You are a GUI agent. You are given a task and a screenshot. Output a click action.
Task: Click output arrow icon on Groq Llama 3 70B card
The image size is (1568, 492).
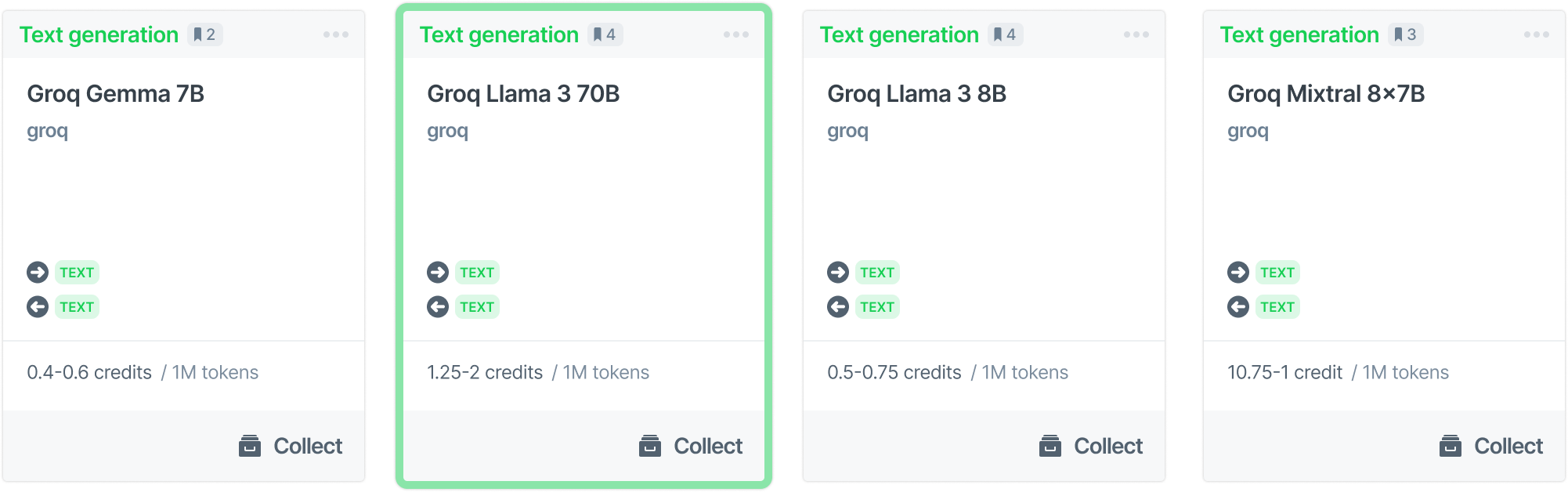[x=438, y=306]
